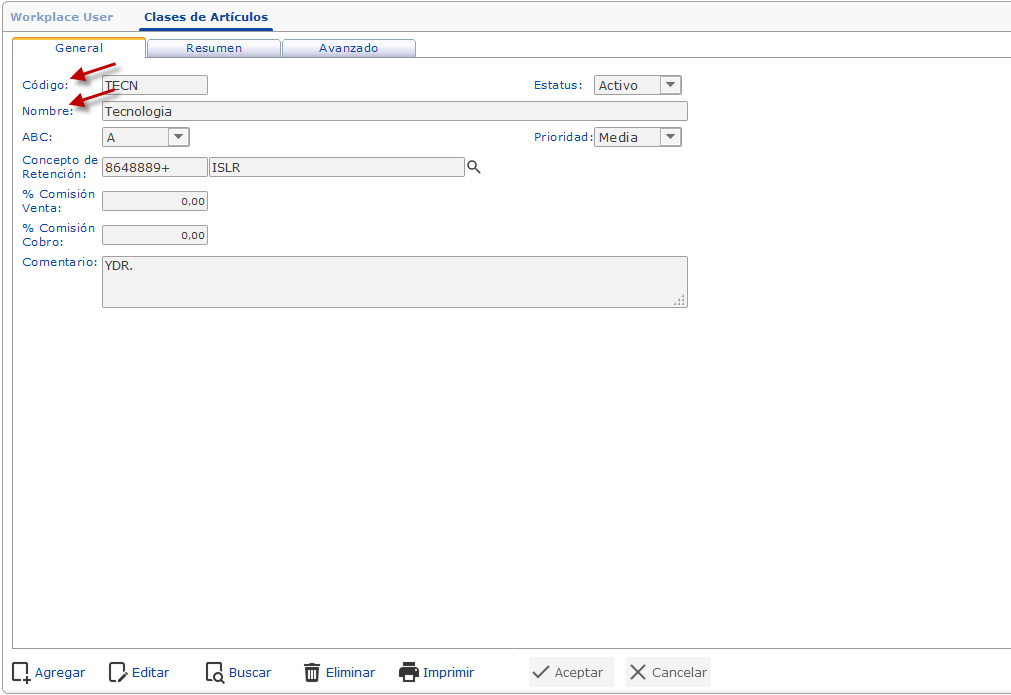Focus the % Comisión Cobro field

[155, 235]
